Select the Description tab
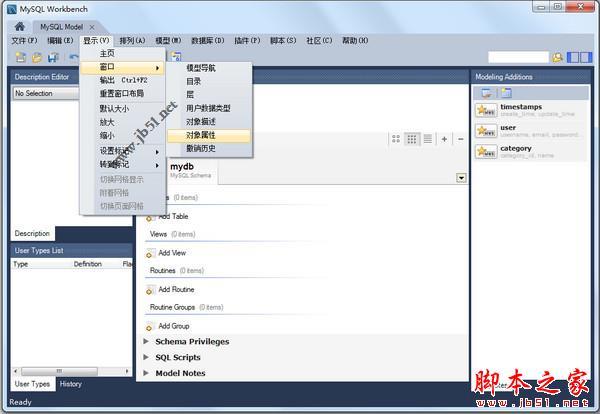This screenshot has width=600, height=414. point(33,233)
